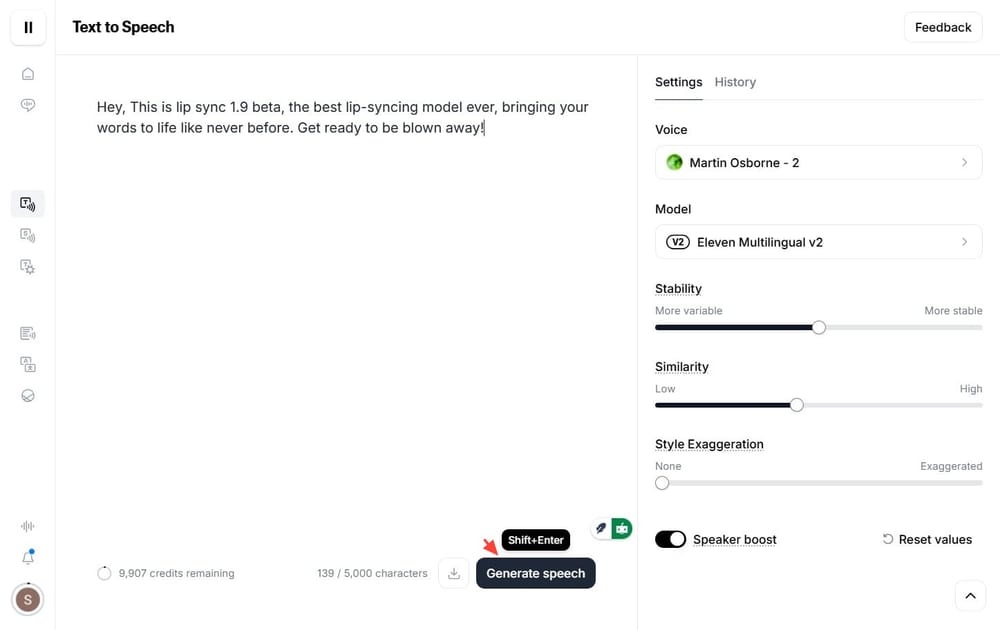1000x630 pixels.
Task: Open the Audio Native globe icon
Action: [27, 395]
